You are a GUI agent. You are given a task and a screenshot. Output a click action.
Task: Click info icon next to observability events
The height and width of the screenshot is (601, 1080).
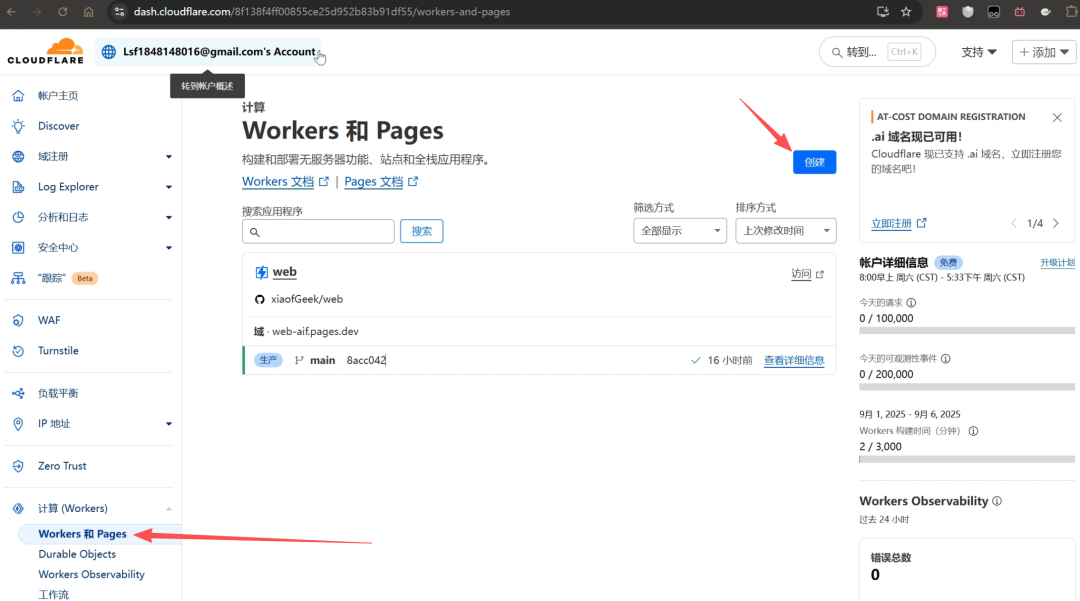tap(946, 359)
